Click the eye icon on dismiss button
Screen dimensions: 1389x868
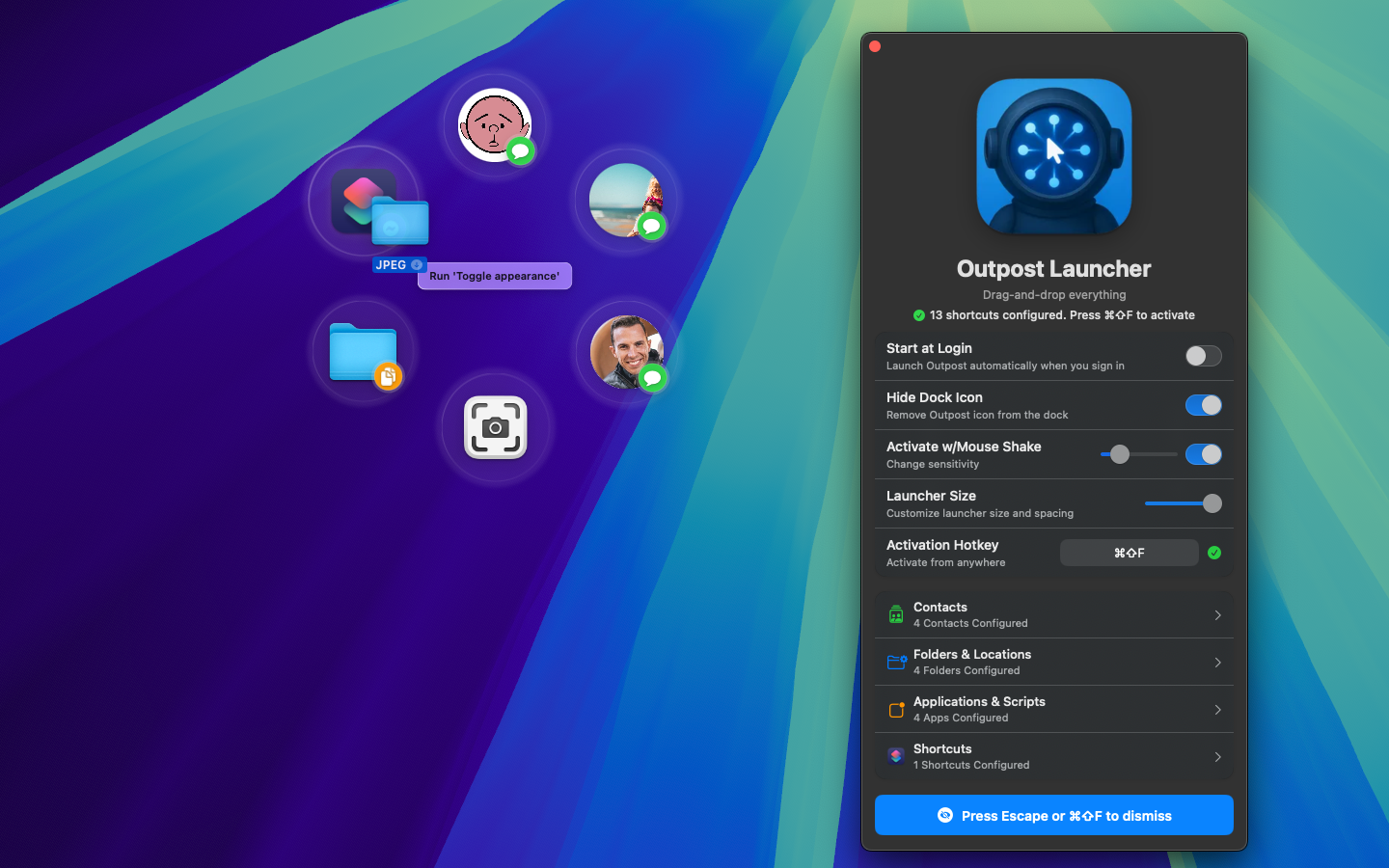click(945, 815)
